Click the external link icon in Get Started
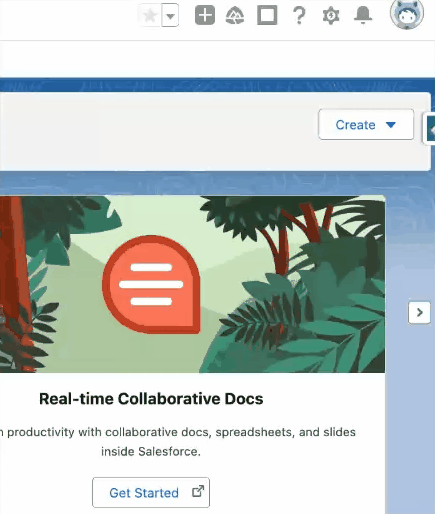Screen dimensions: 435x514 pyautogui.click(x=198, y=491)
